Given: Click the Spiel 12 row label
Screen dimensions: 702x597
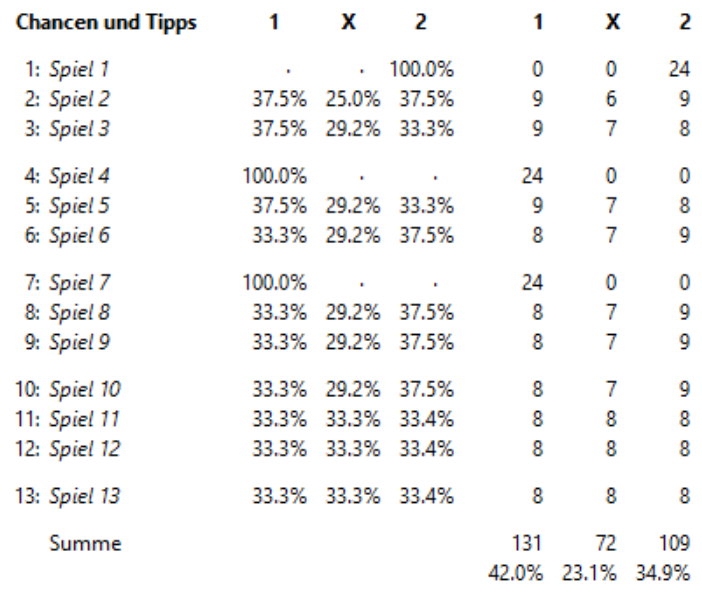Looking at the screenshot, I should 85,448.
